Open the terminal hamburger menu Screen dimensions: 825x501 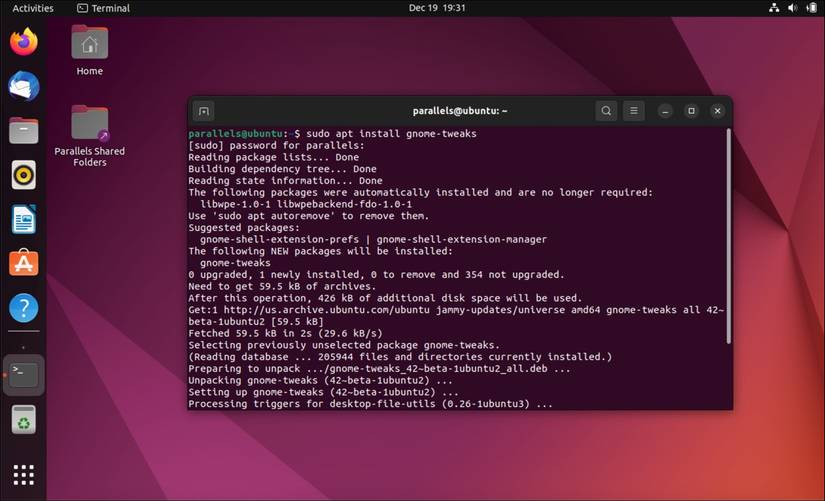click(x=633, y=111)
